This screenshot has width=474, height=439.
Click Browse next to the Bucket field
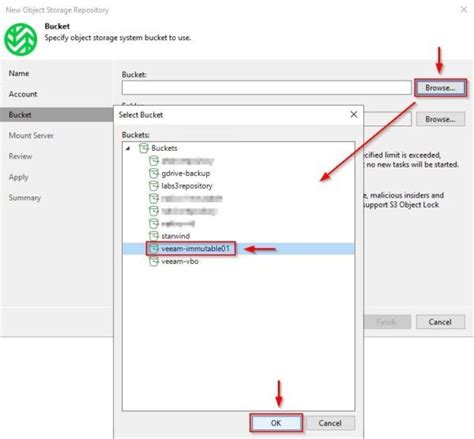pyautogui.click(x=440, y=88)
